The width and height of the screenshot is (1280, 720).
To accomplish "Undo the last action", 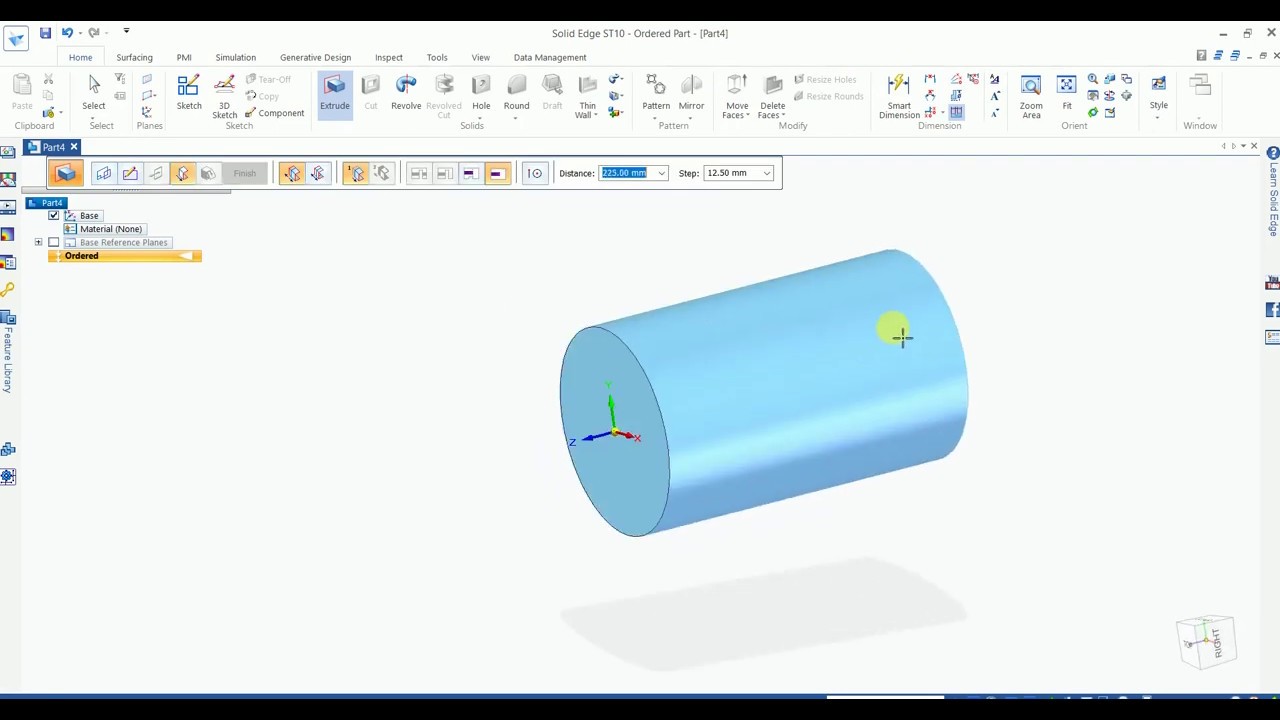I will [67, 33].
